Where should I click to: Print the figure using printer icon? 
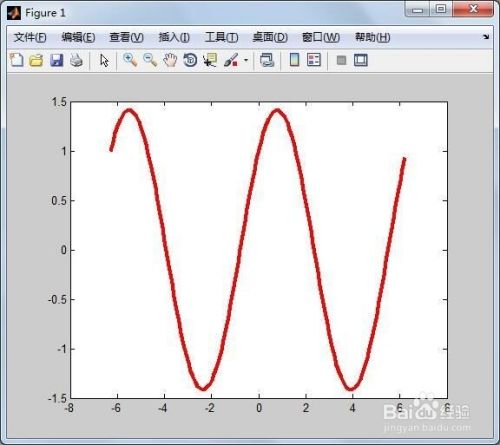[x=77, y=60]
